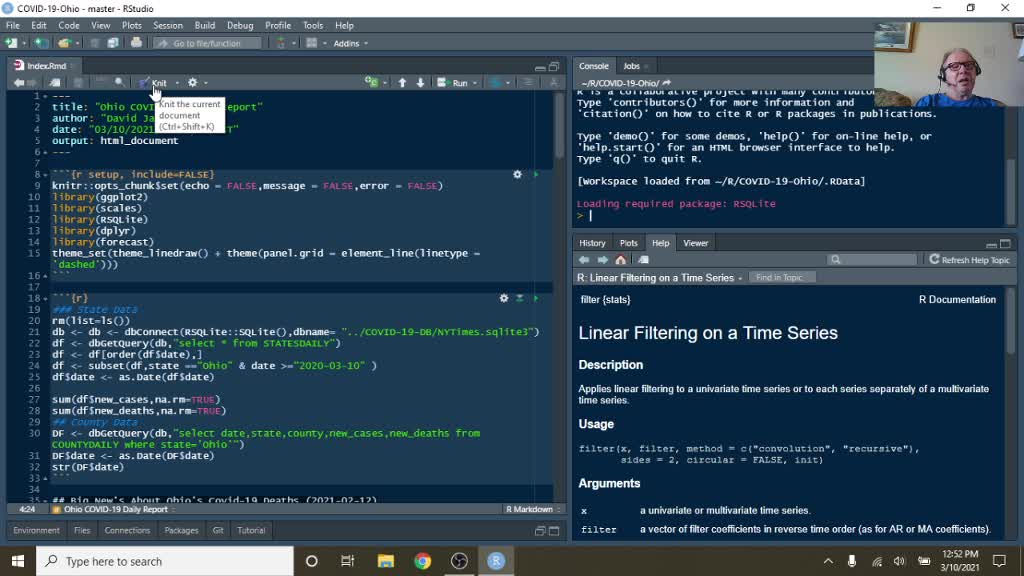This screenshot has width=1024, height=576.
Task: Open Find/Replace magnifier in editor toolbar
Action: (120, 83)
